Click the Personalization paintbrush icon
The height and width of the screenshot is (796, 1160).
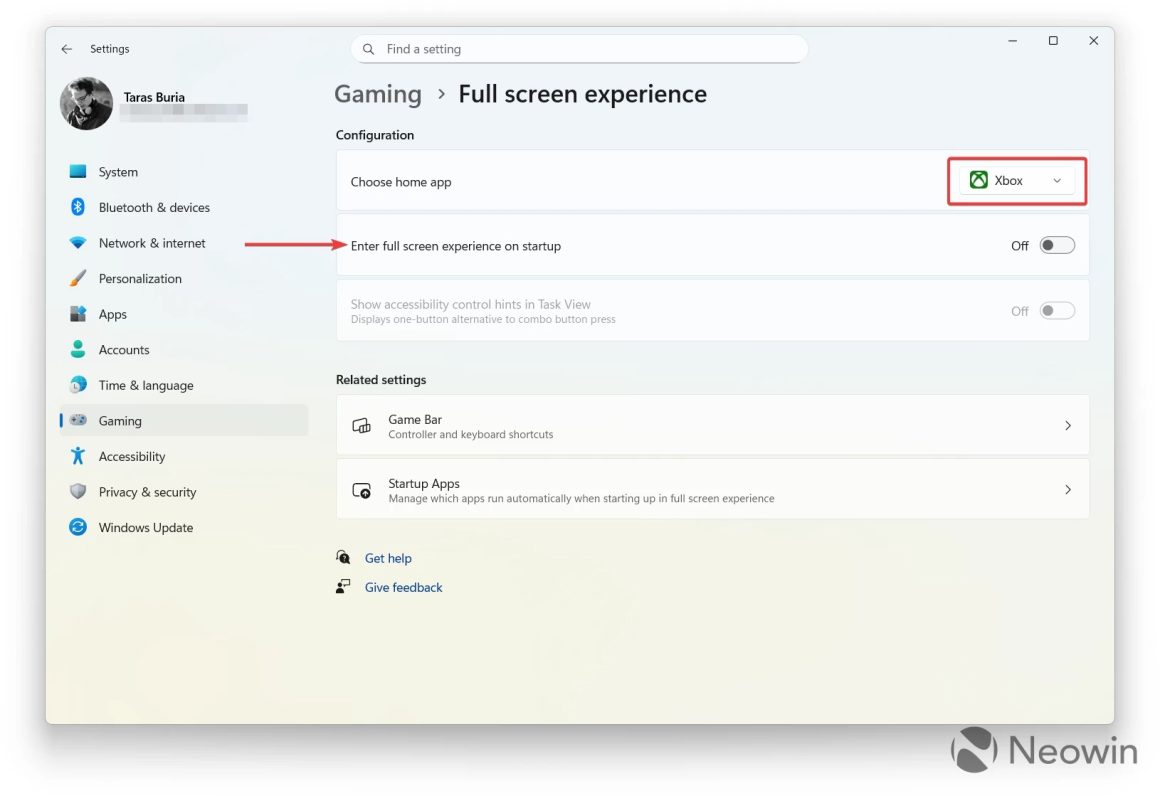[78, 279]
